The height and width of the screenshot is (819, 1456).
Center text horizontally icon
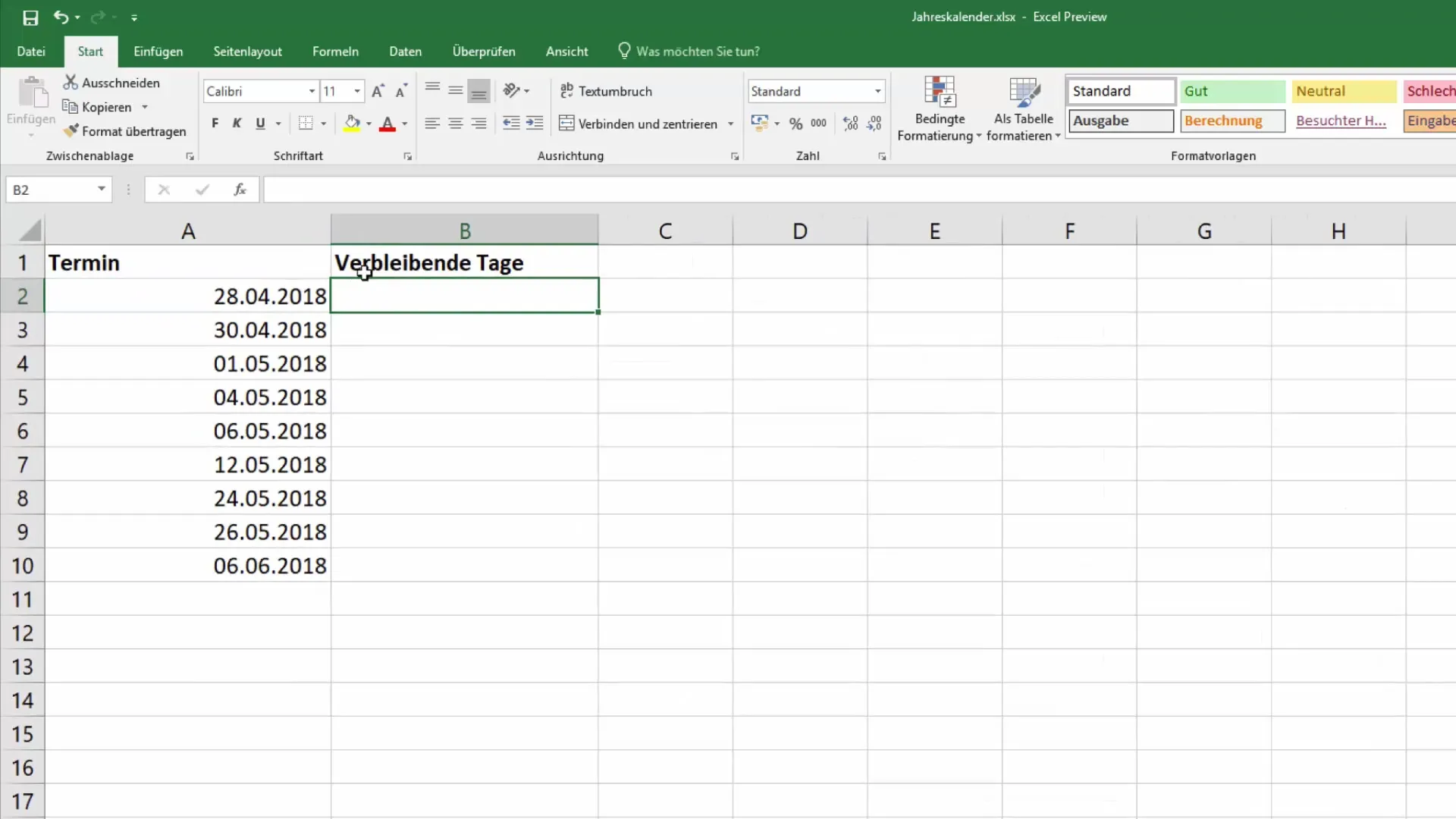click(x=456, y=124)
